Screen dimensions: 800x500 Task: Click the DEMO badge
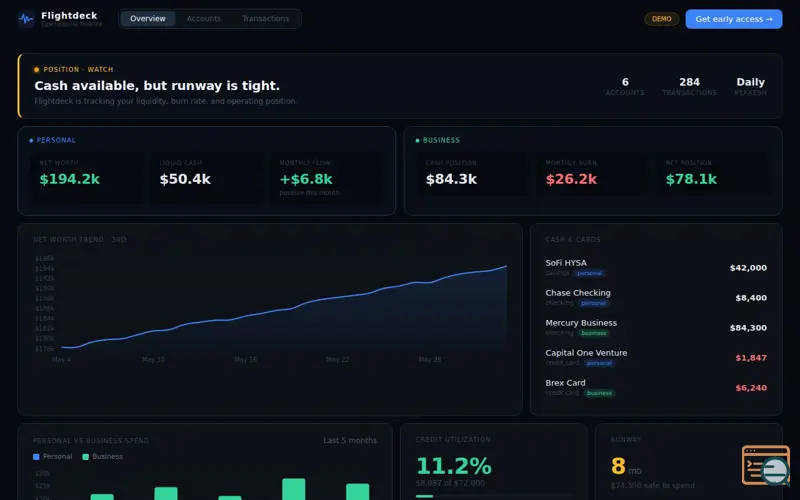661,19
